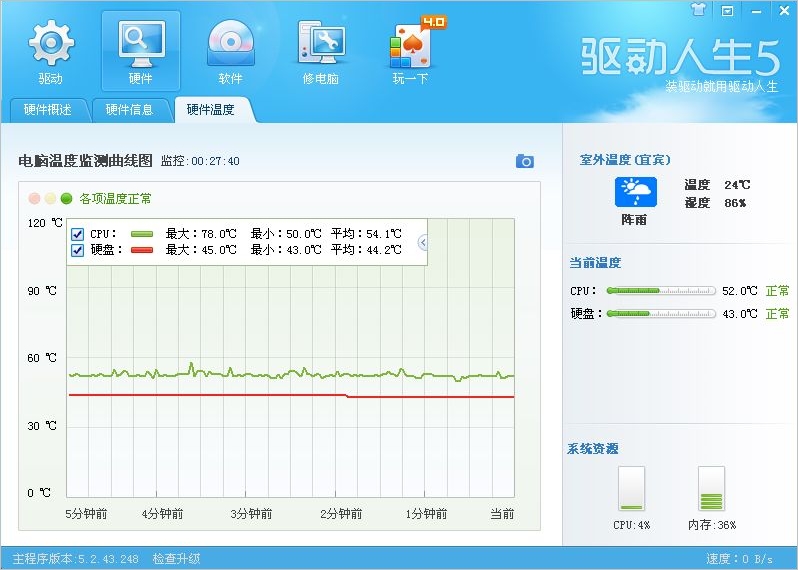Take a screenshot with the camera icon
This screenshot has height=570, width=798.
point(525,161)
